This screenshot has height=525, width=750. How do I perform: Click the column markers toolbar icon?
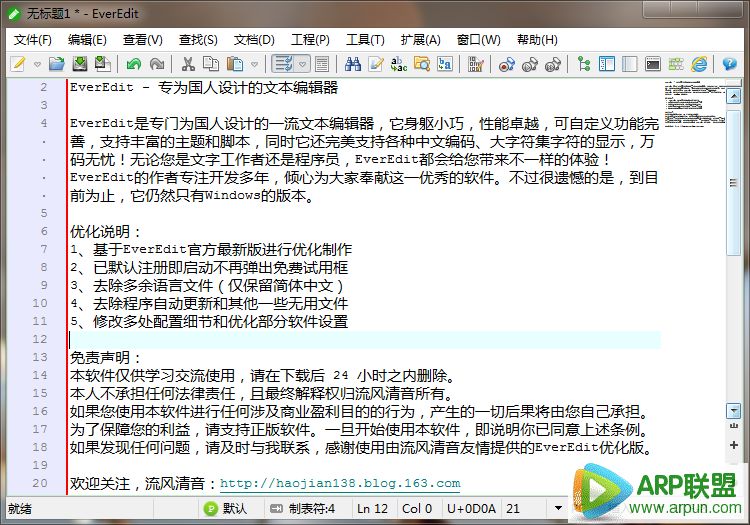(x=475, y=64)
